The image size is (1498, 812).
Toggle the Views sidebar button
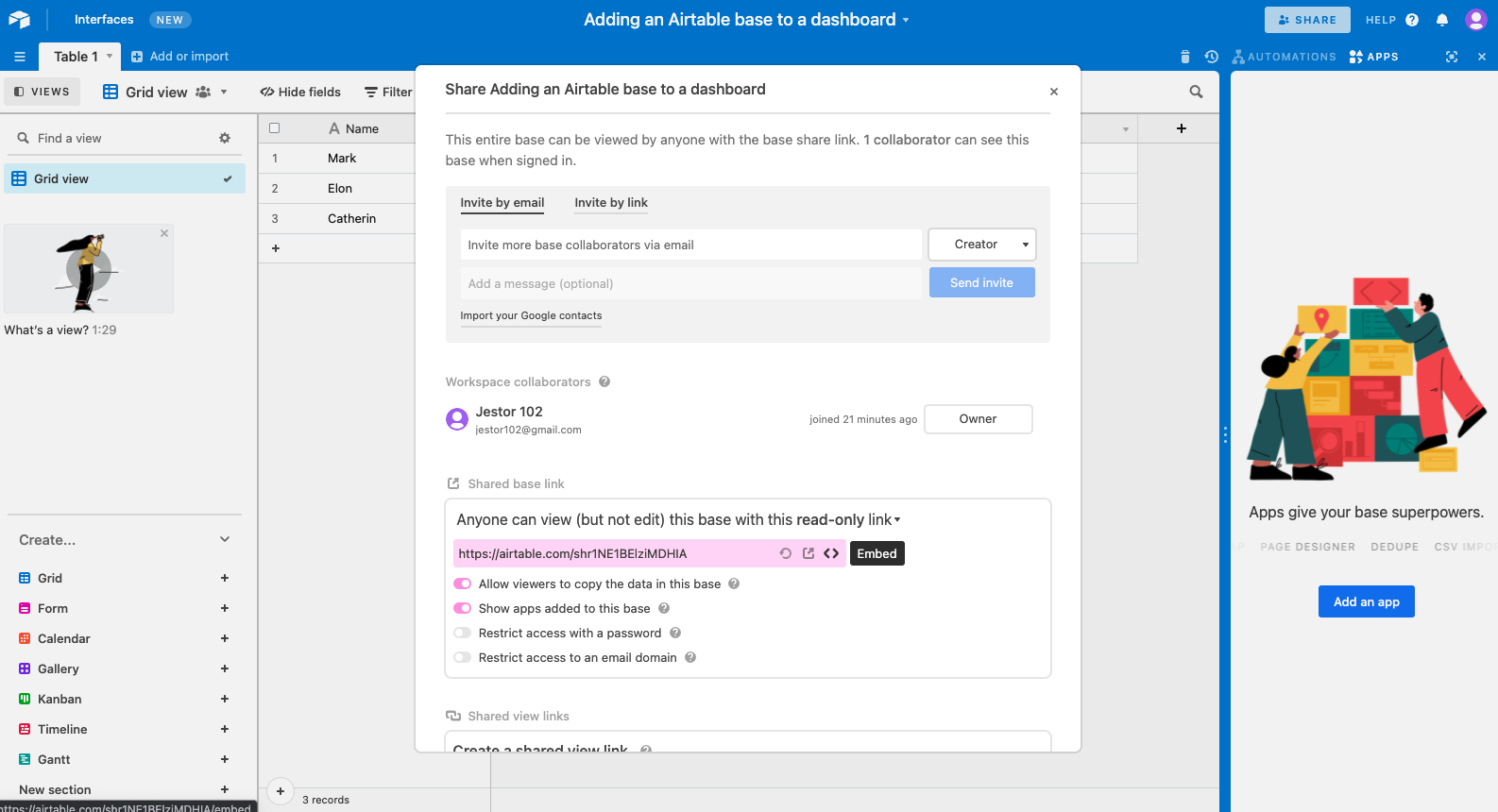(42, 92)
